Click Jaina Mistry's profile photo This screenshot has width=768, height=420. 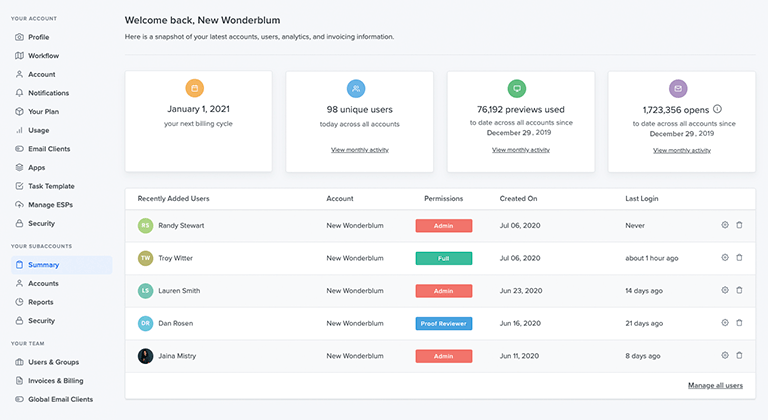pos(145,356)
